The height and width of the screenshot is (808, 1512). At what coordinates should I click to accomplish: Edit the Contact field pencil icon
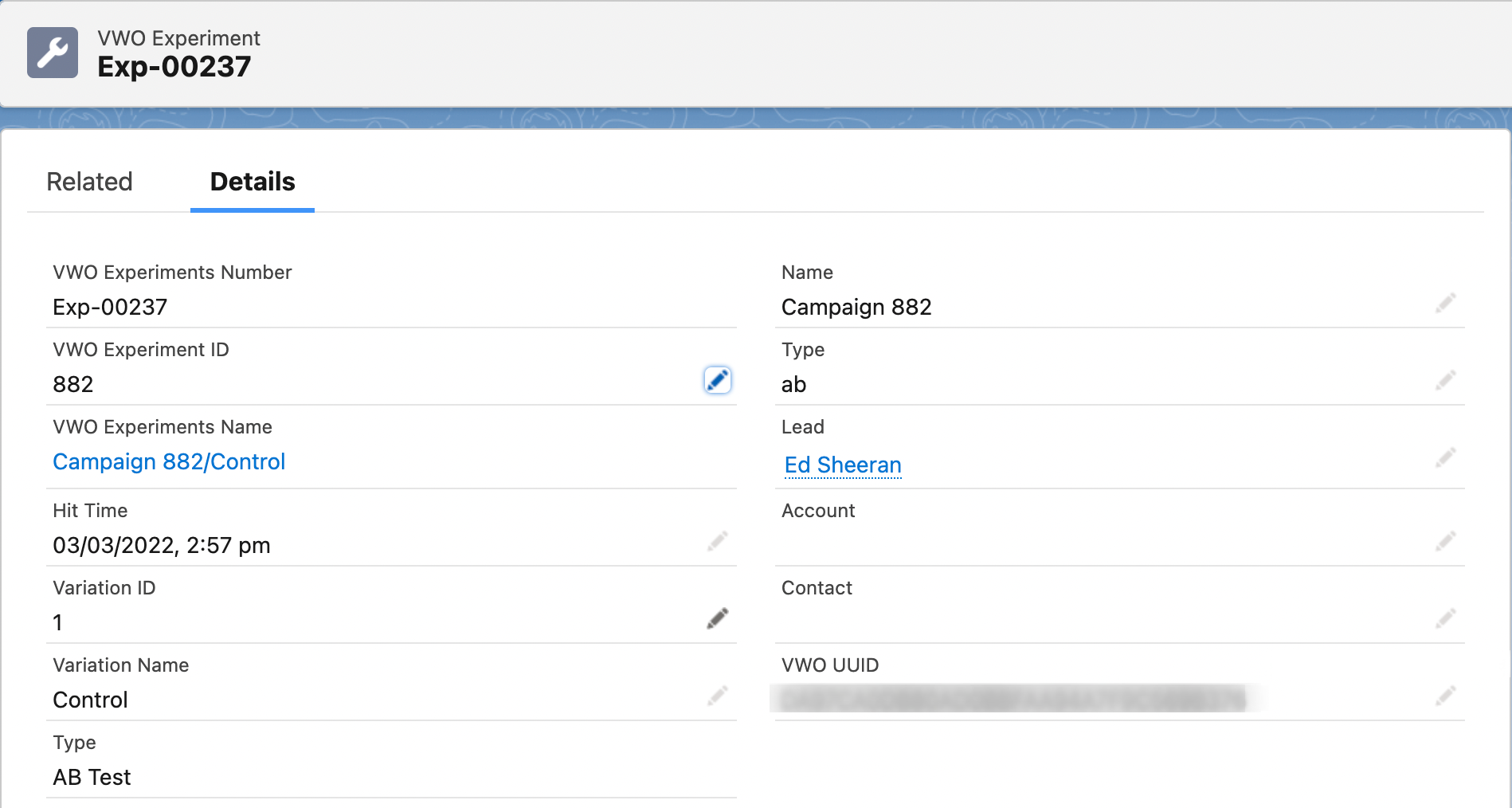[x=1445, y=618]
